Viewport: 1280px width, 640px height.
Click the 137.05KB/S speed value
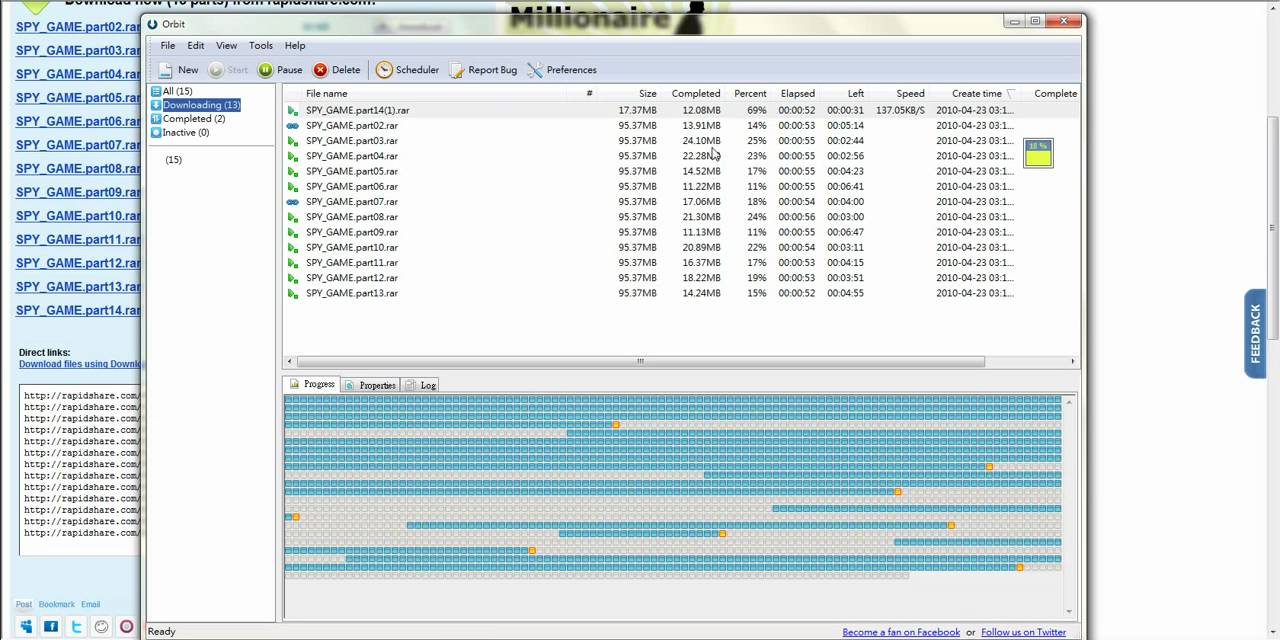900,110
